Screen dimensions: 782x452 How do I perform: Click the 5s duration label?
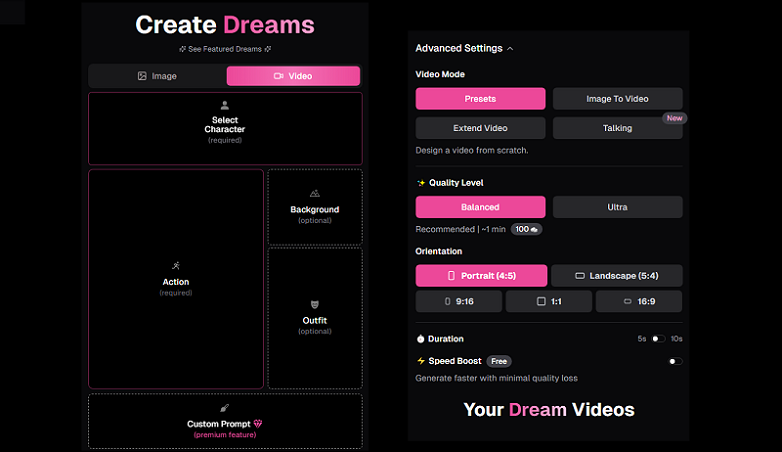pyautogui.click(x=641, y=339)
